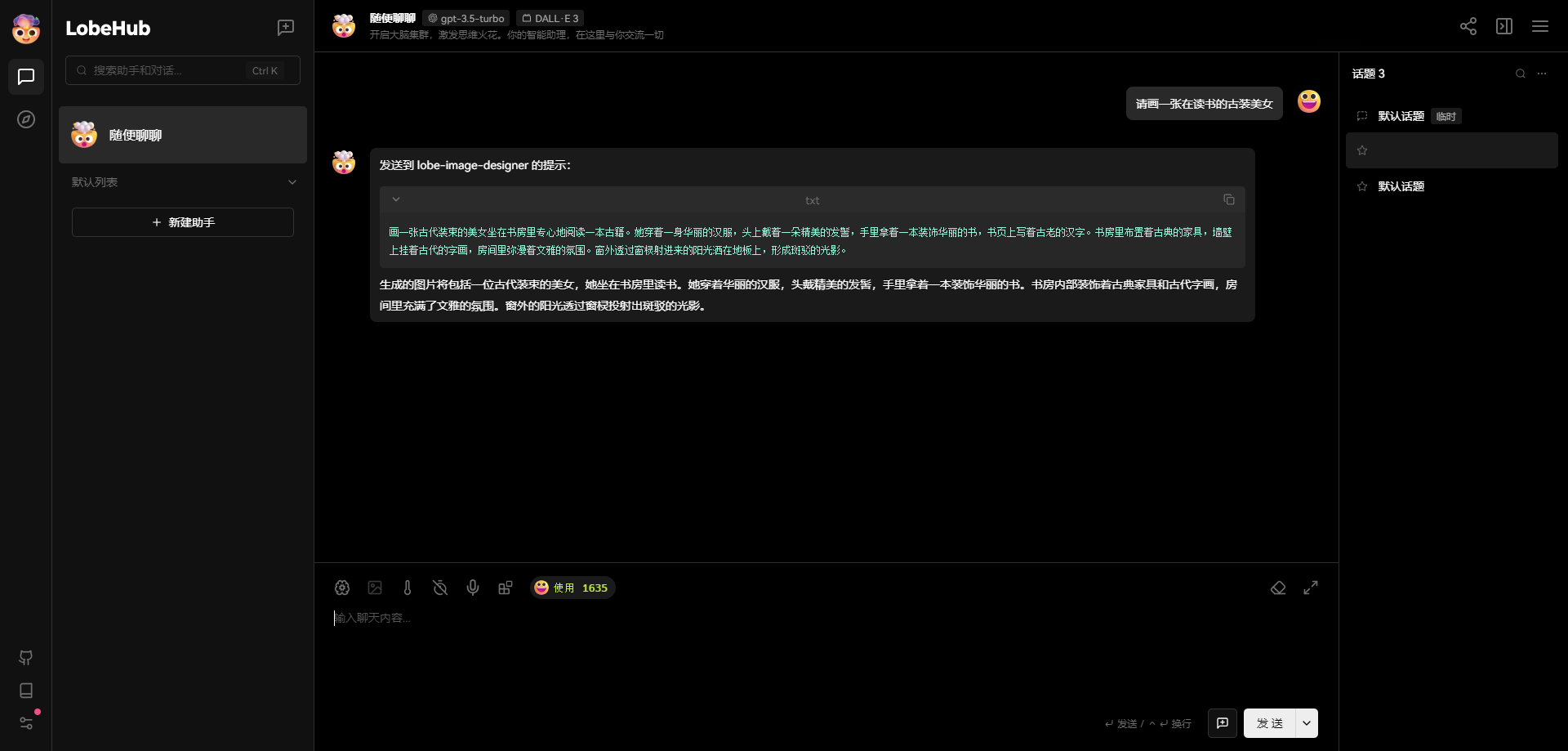
Task: Collapse the txt code block chevron
Action: pos(396,199)
